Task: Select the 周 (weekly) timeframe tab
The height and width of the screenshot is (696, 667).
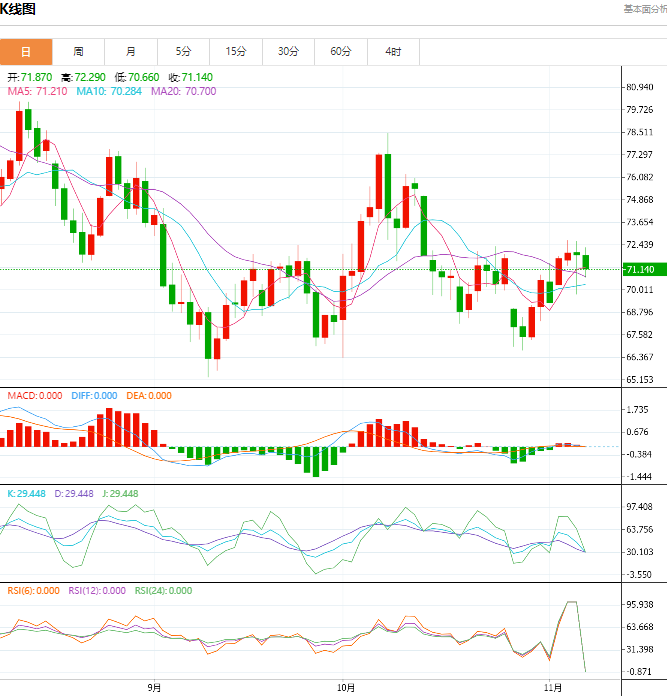Action: tap(78, 52)
